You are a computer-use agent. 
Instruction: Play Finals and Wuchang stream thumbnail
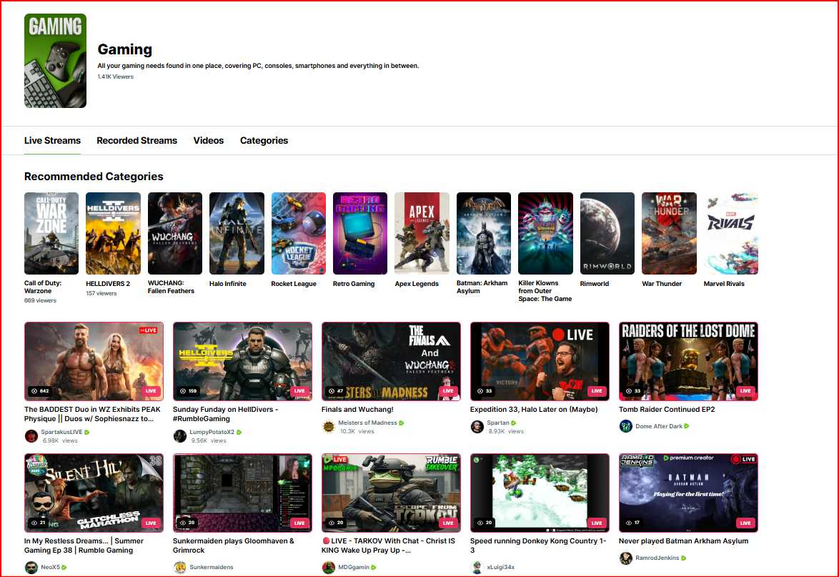(x=391, y=361)
